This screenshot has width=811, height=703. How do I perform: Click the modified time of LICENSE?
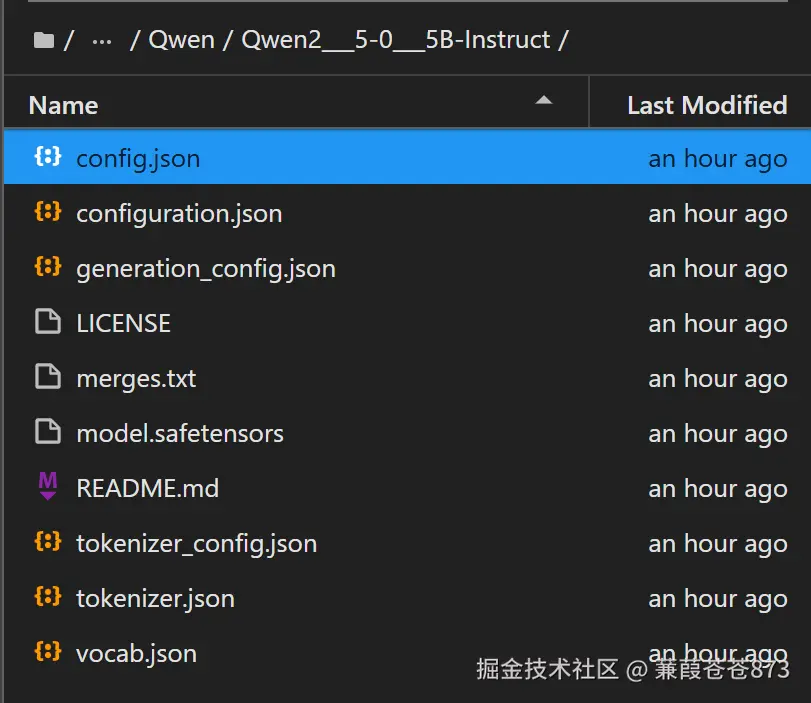tap(718, 324)
